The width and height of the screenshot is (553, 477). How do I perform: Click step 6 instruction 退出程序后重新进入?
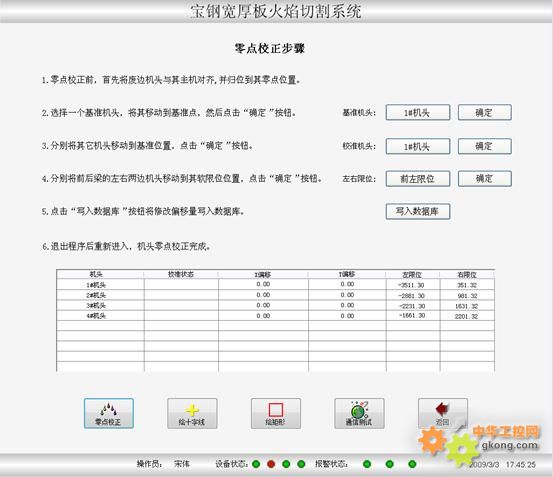click(126, 246)
